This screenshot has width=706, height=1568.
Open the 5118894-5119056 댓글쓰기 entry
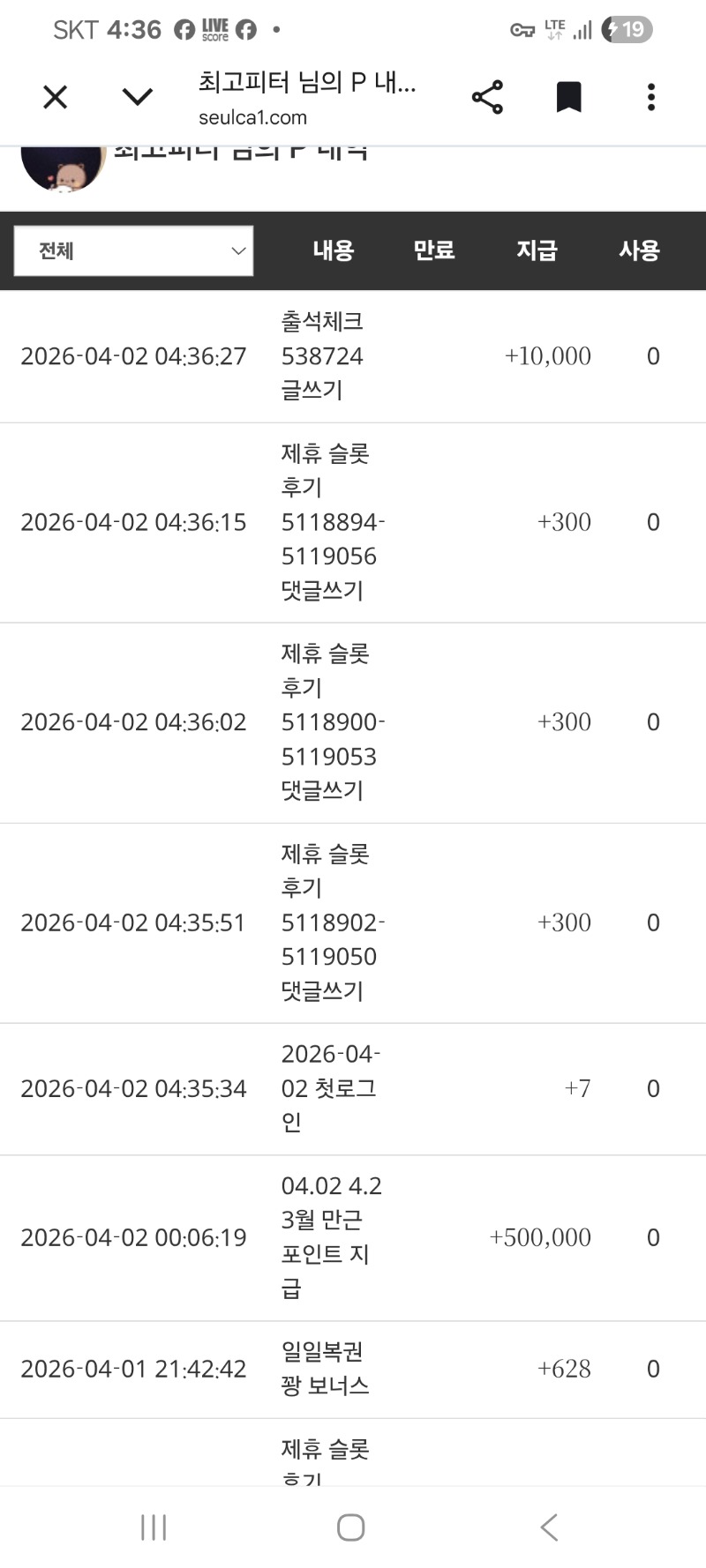click(x=331, y=522)
